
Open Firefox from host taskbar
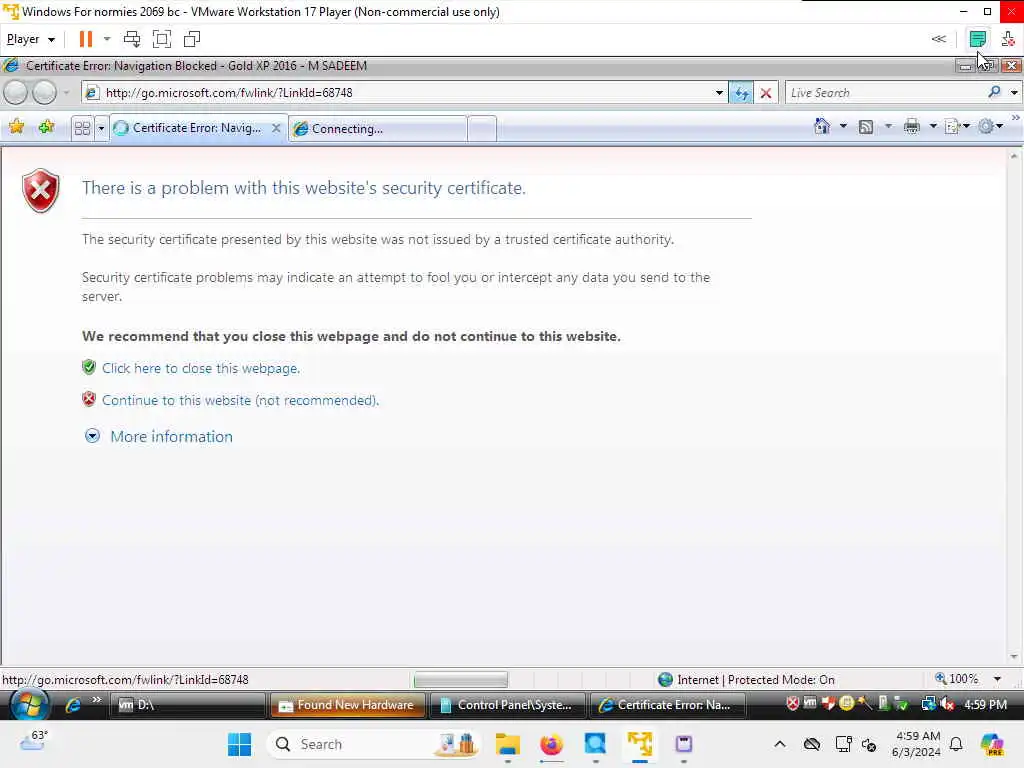[x=551, y=744]
